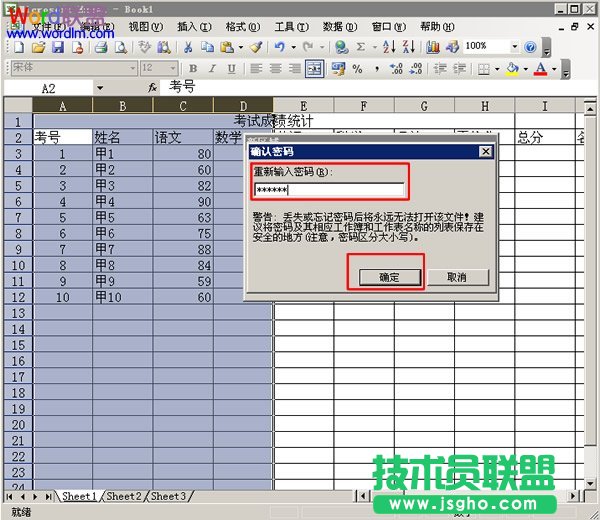
Task: Toggle underline formatting
Action: (232, 69)
